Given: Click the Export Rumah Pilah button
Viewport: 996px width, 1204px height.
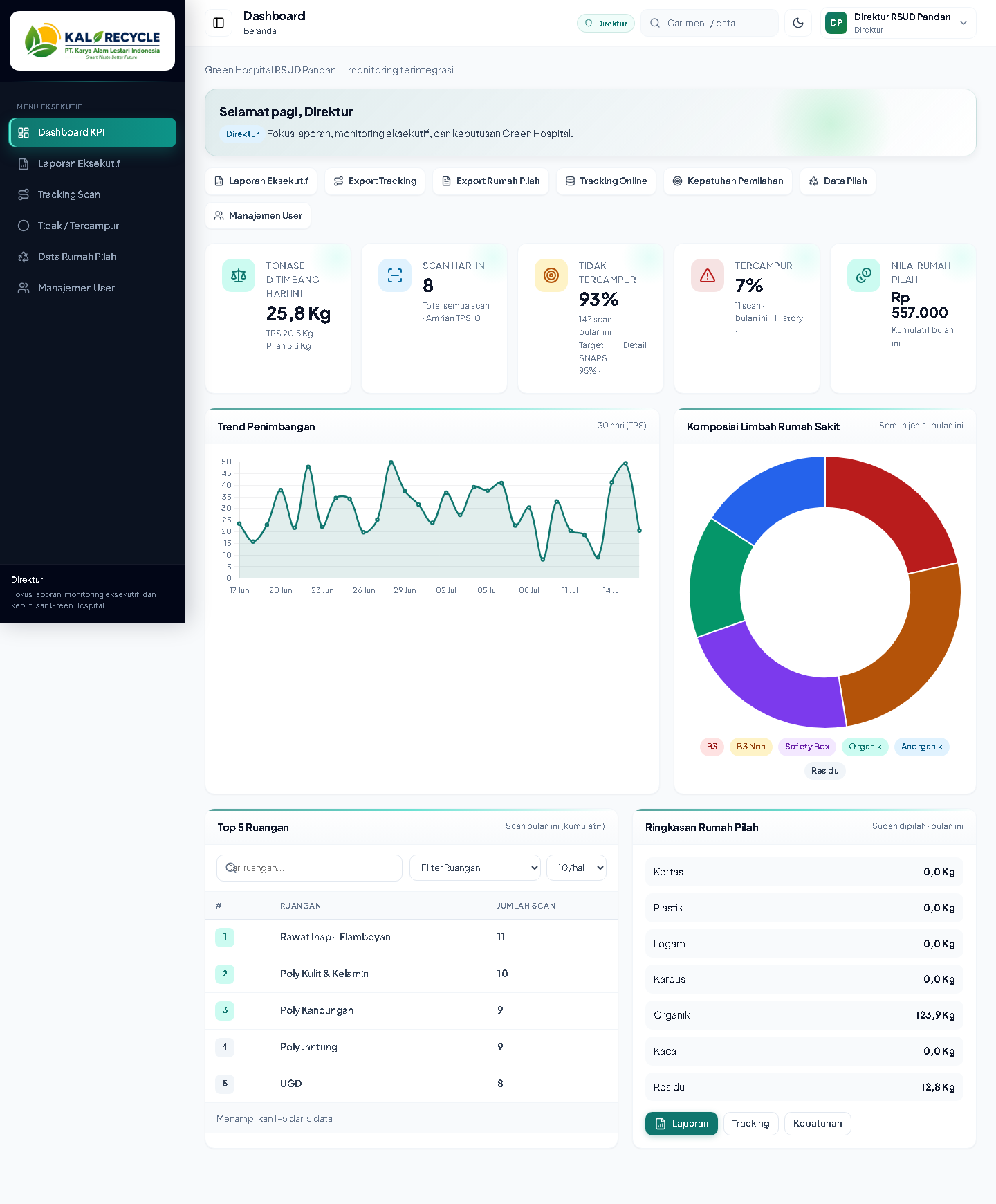Looking at the screenshot, I should (x=490, y=181).
